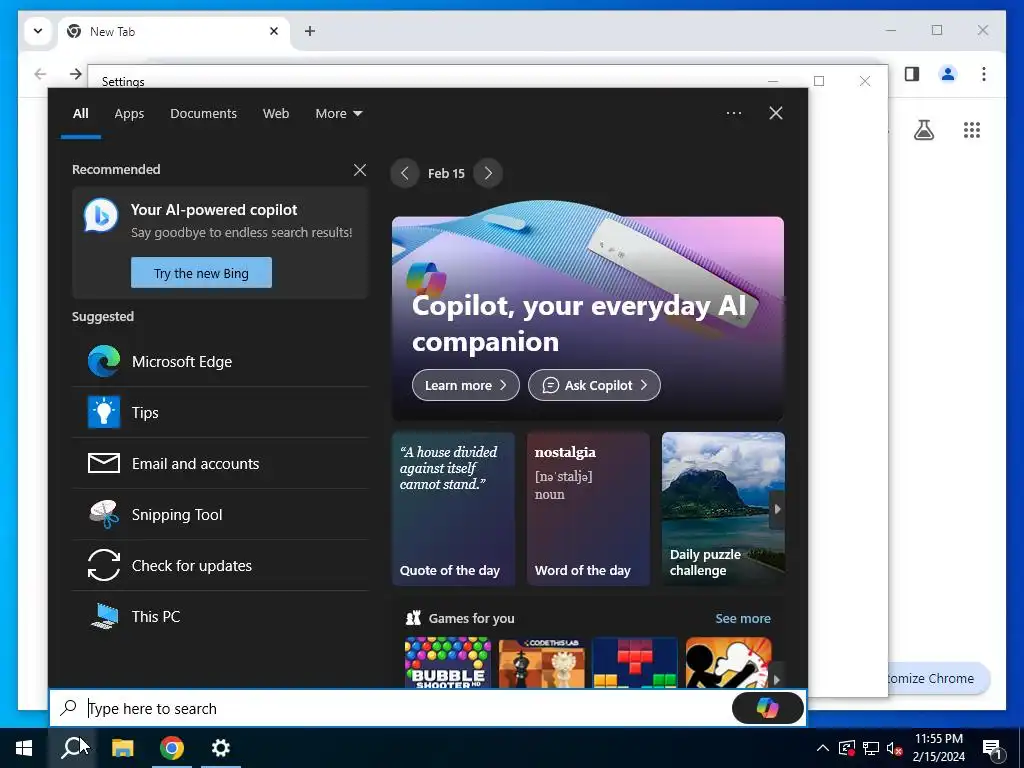This screenshot has width=1024, height=768.
Task: Click Try the new Bing button
Action: coord(201,272)
